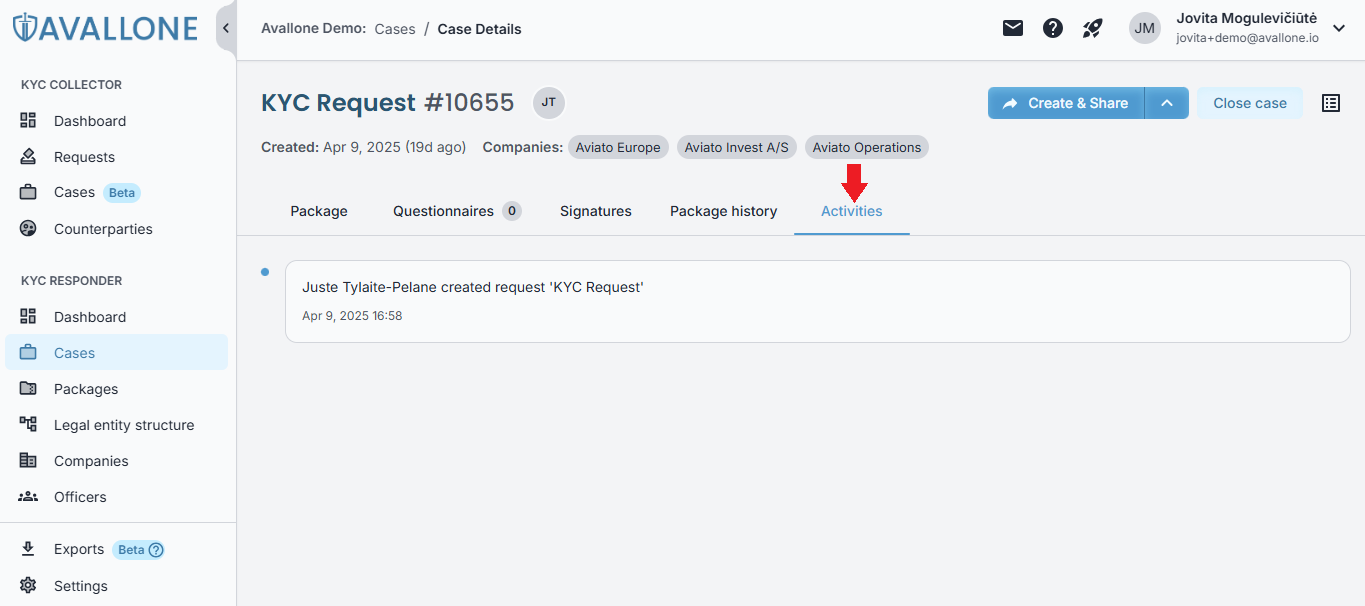Click the Cases briefcase icon under KYC Collector
Screen dimensions: 1365x606
click(28, 192)
